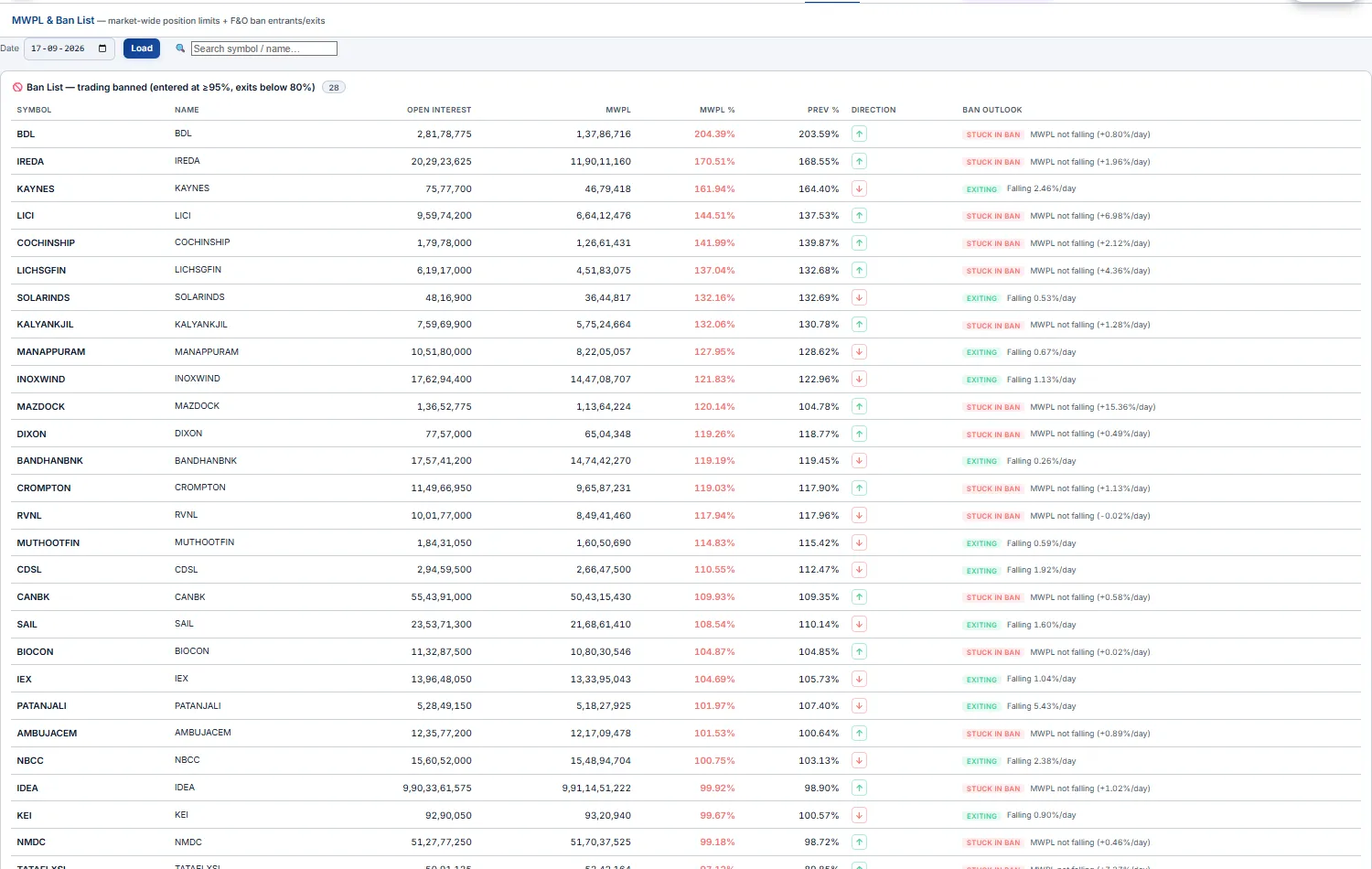Image resolution: width=1372 pixels, height=869 pixels.
Task: Click the 28 count badge
Action: (x=334, y=88)
